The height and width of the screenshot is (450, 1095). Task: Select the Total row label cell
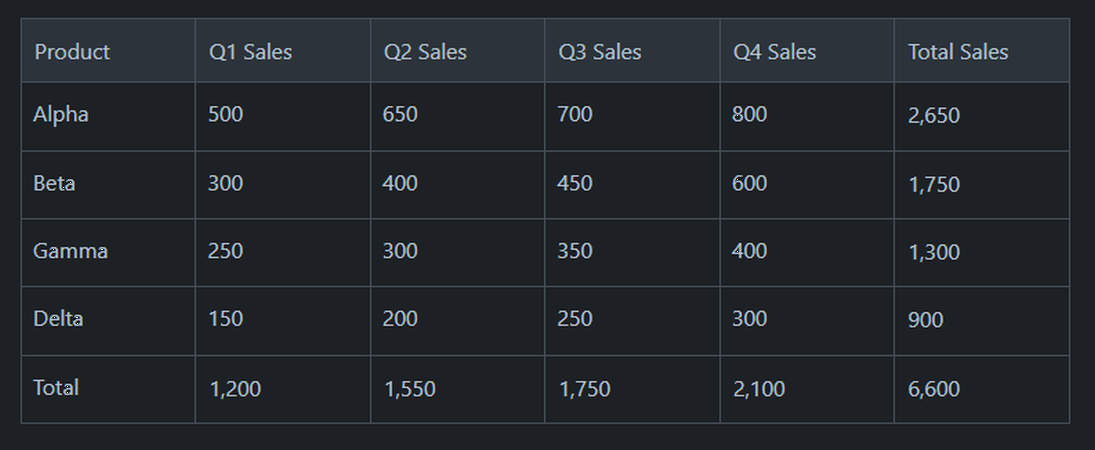coord(56,388)
